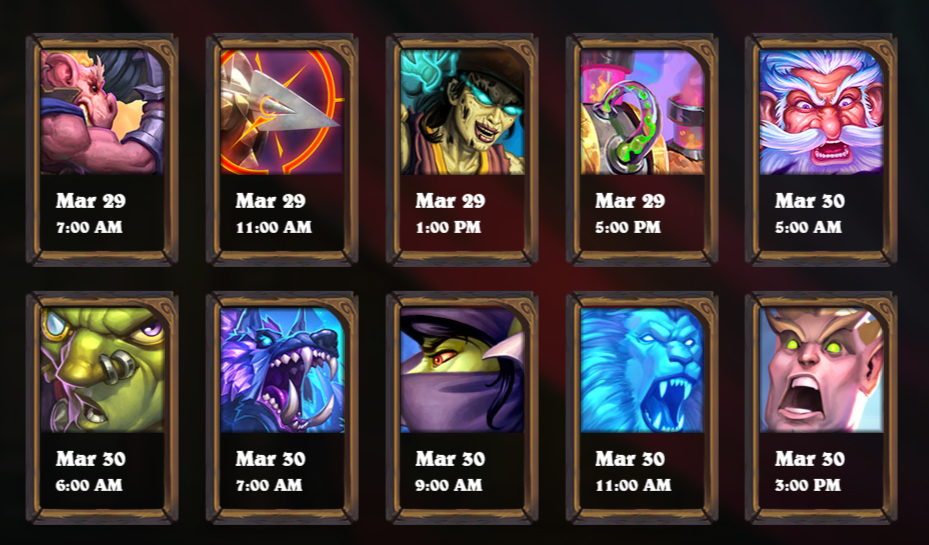The height and width of the screenshot is (545, 929).
Task: Open the pig-man card art for Mar 29 7:00 AM
Action: pyautogui.click(x=102, y=111)
